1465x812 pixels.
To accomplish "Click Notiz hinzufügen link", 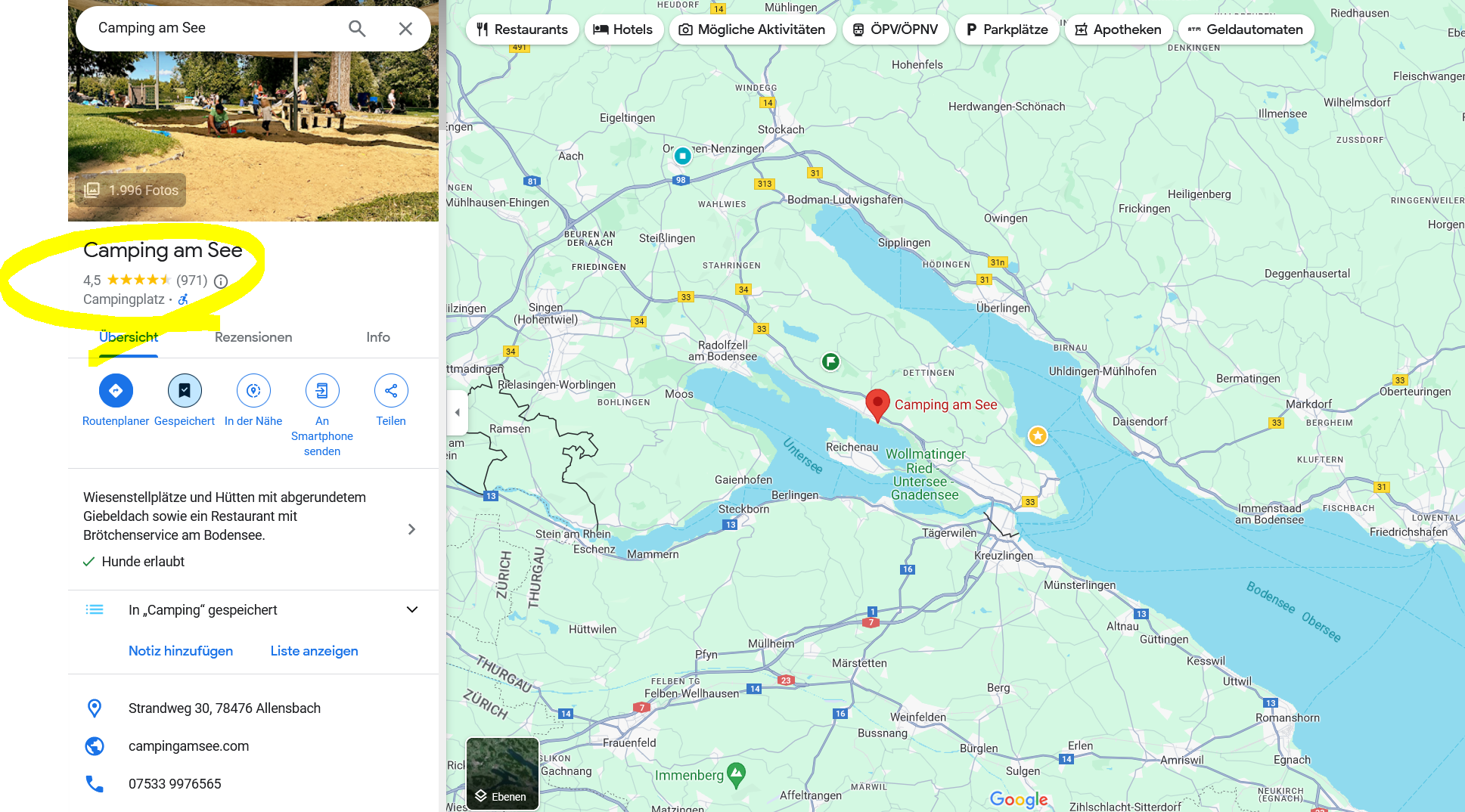I will 181,651.
